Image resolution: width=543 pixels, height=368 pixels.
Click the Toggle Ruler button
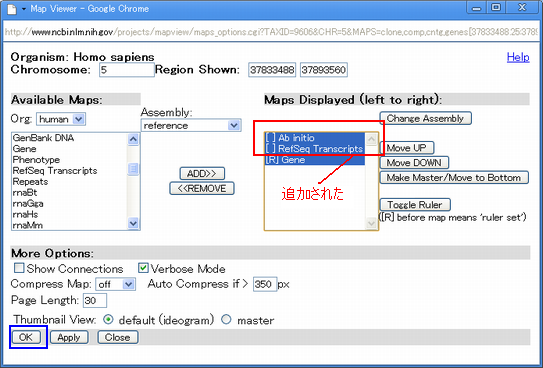(415, 205)
